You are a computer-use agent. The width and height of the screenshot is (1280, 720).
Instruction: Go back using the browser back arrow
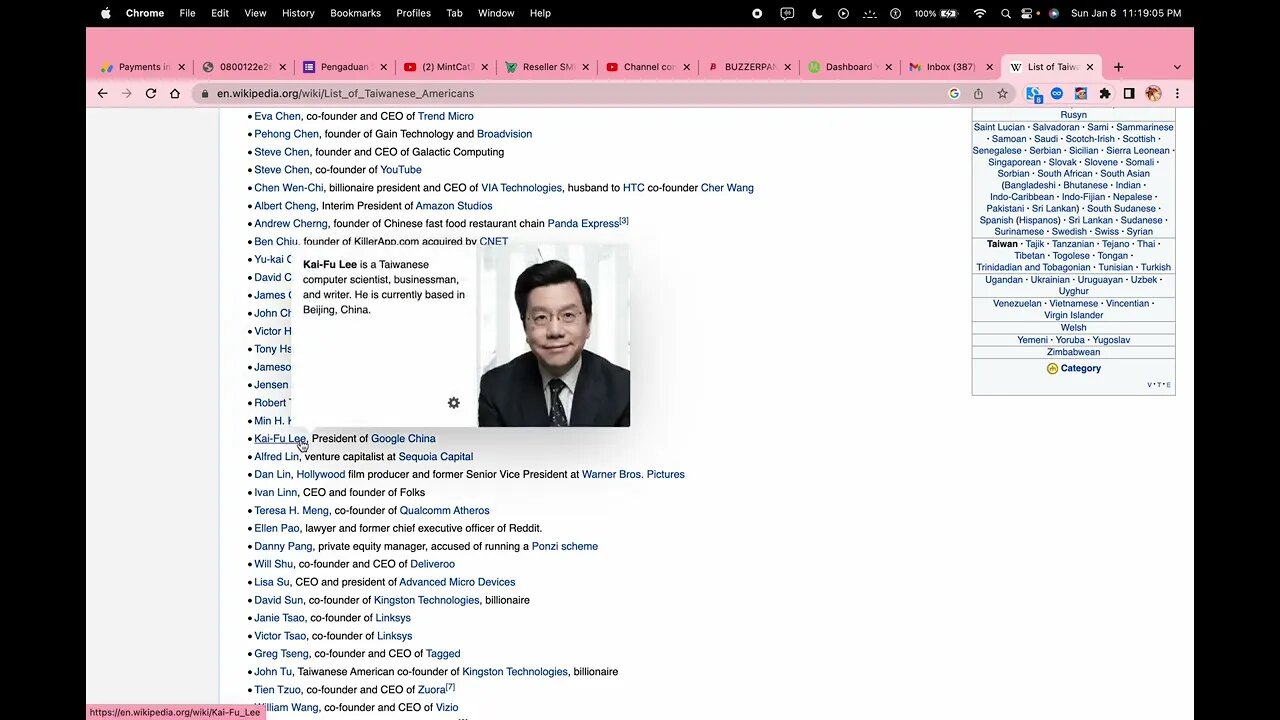click(x=102, y=93)
